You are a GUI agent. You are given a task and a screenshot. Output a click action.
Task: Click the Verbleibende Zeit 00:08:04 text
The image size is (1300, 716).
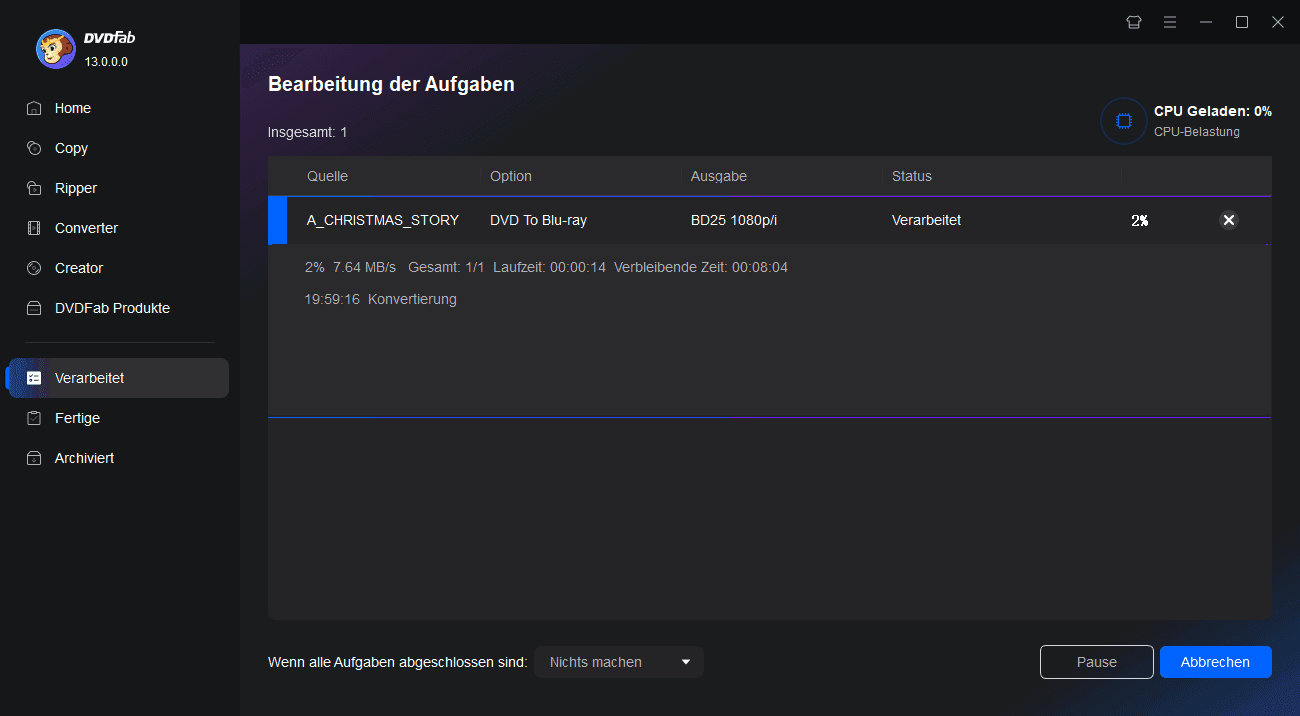[701, 267]
